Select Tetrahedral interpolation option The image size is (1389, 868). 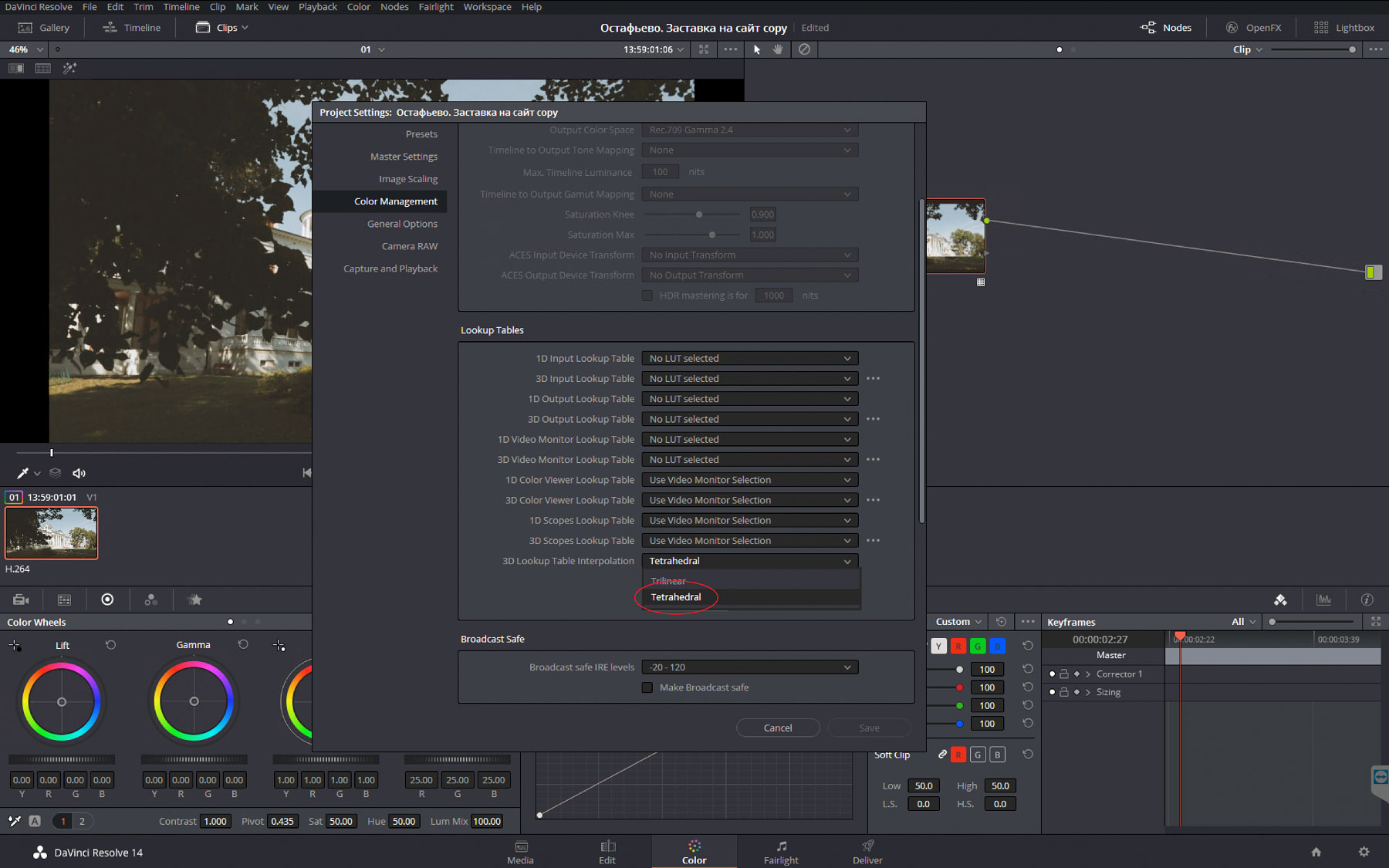pos(752,597)
